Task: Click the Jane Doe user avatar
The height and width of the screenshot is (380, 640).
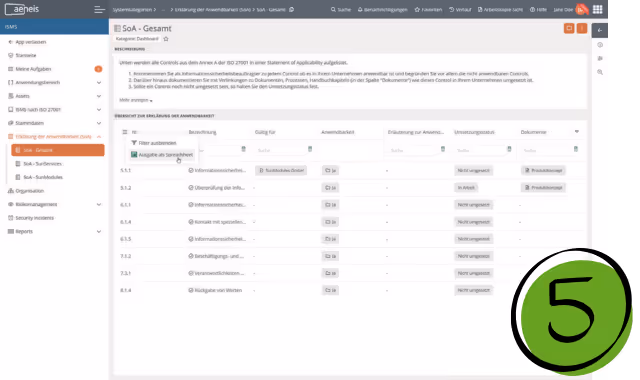Action: [581, 9]
